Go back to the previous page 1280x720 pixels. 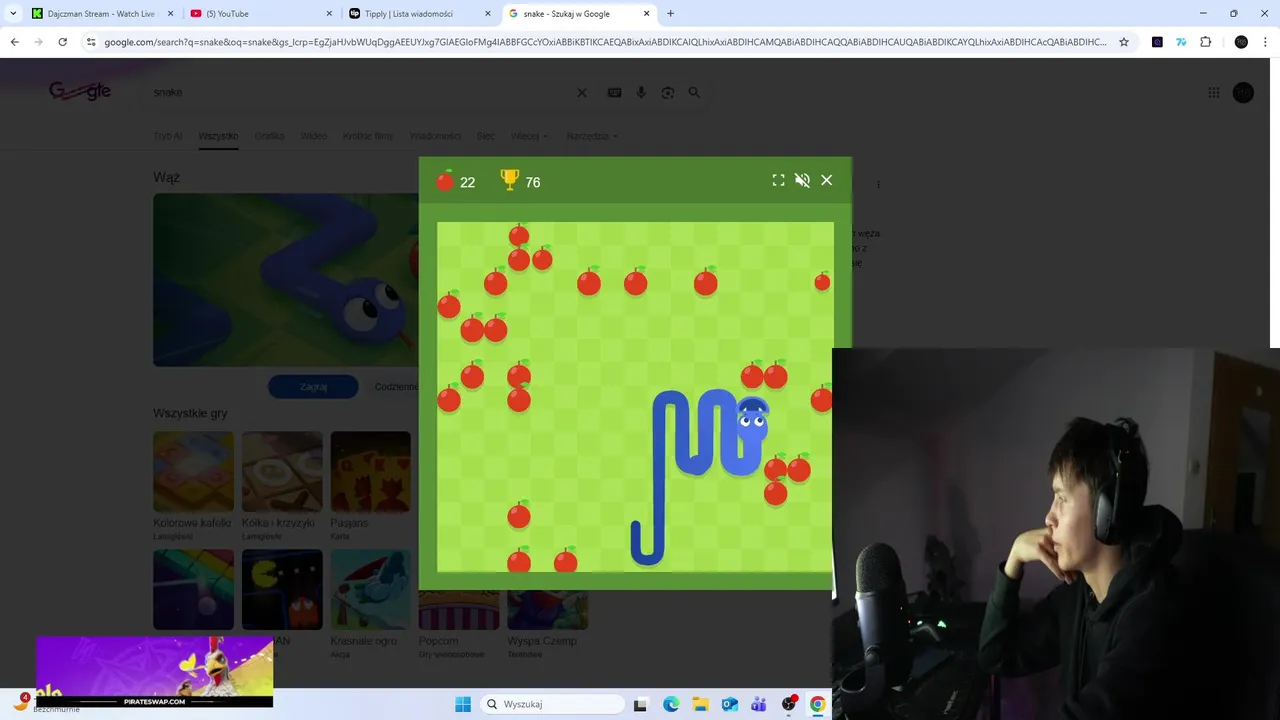tap(14, 42)
